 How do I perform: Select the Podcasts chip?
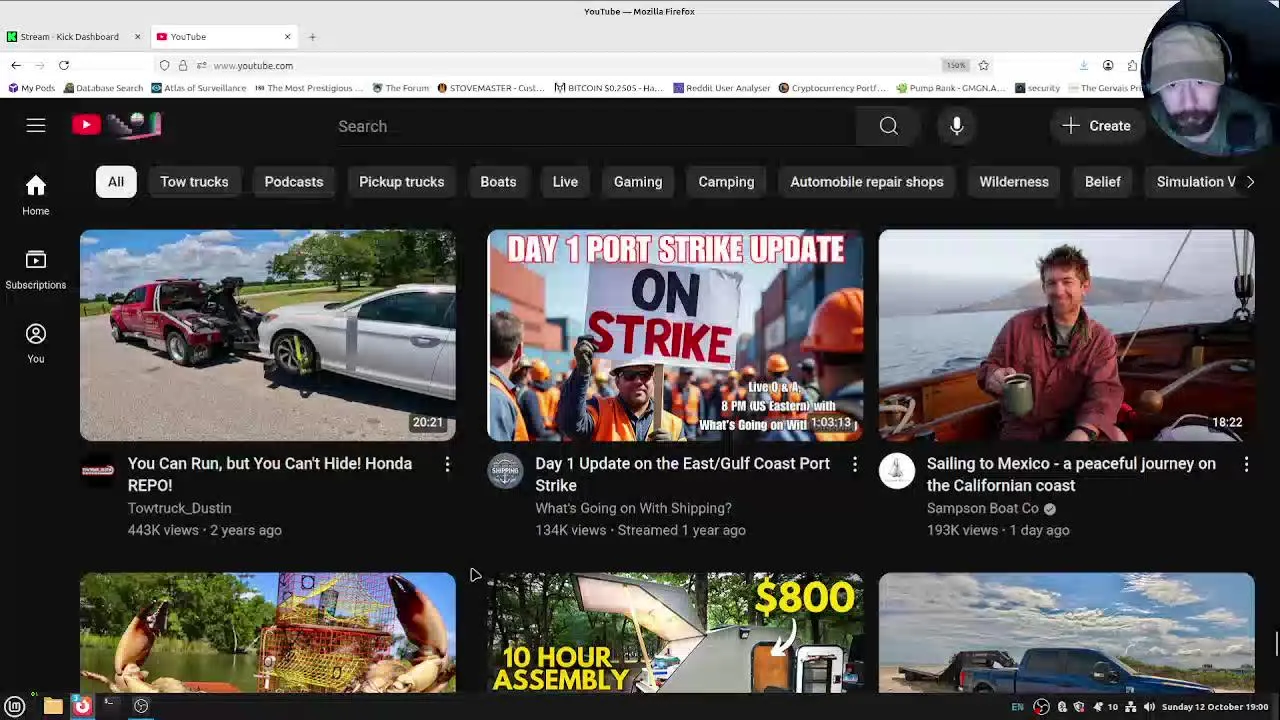click(294, 182)
